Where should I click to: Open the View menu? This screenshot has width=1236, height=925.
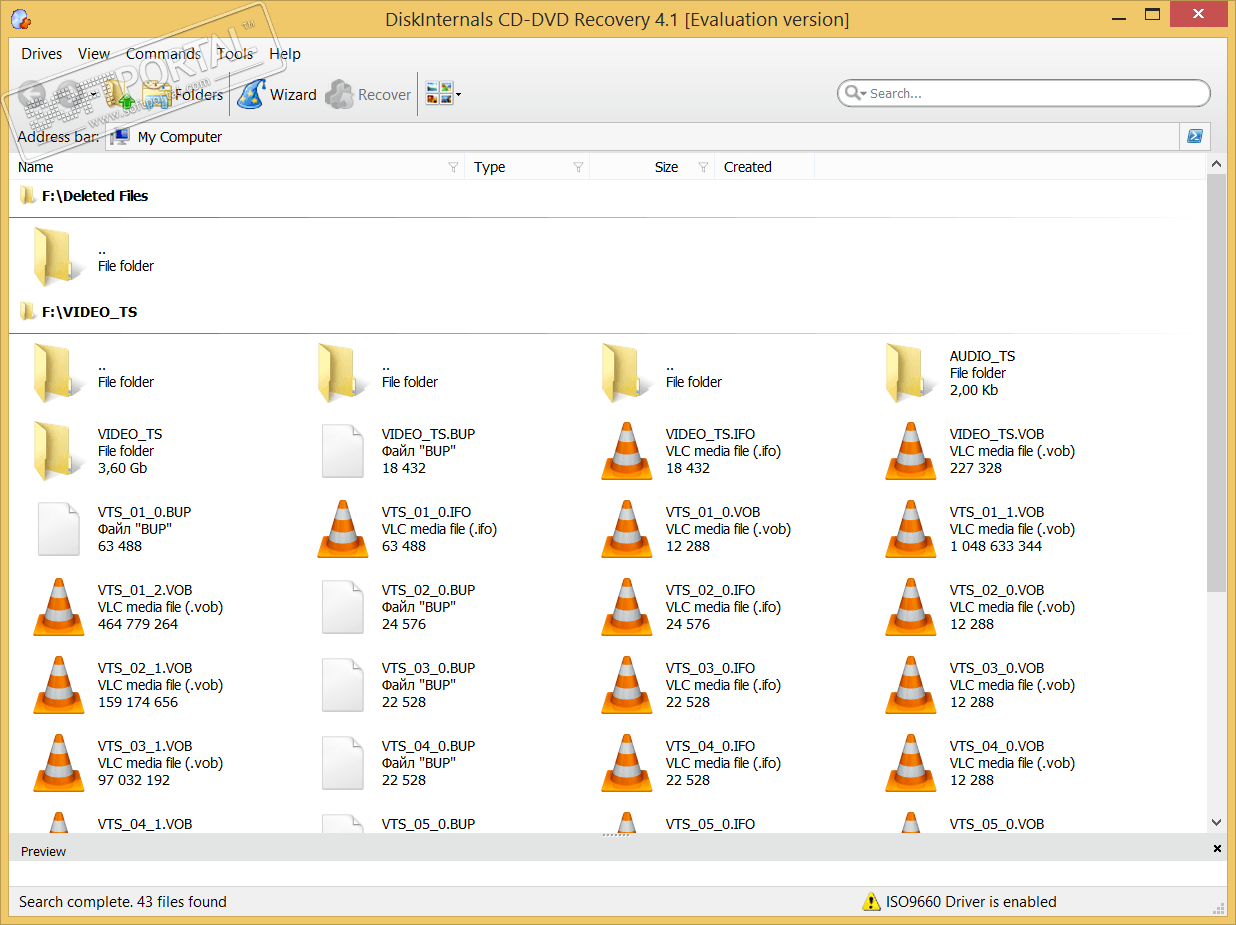point(94,54)
